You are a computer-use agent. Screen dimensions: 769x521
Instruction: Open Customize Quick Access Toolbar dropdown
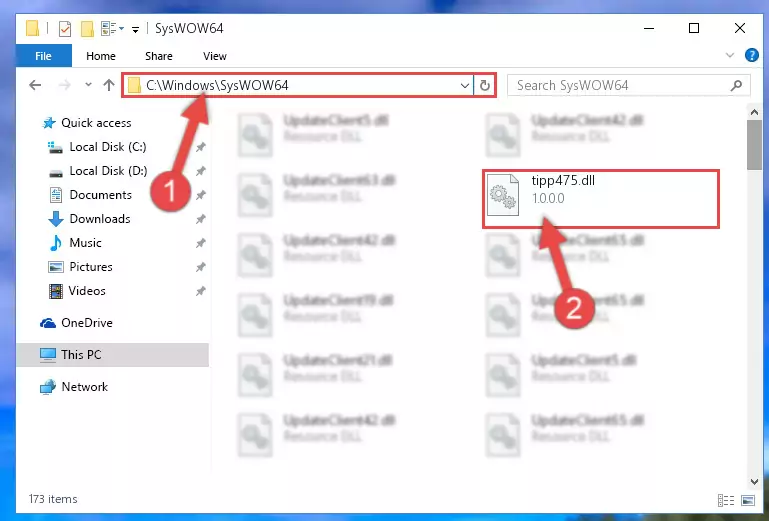[135, 30]
